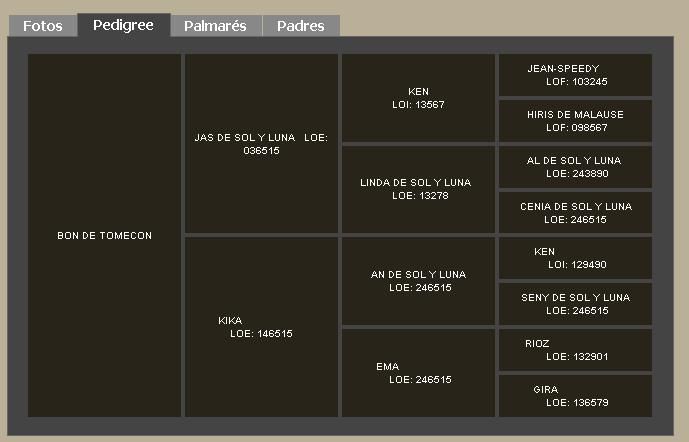Select KEN LOI: 129490 cell
The image size is (689, 442).
coord(575,258)
